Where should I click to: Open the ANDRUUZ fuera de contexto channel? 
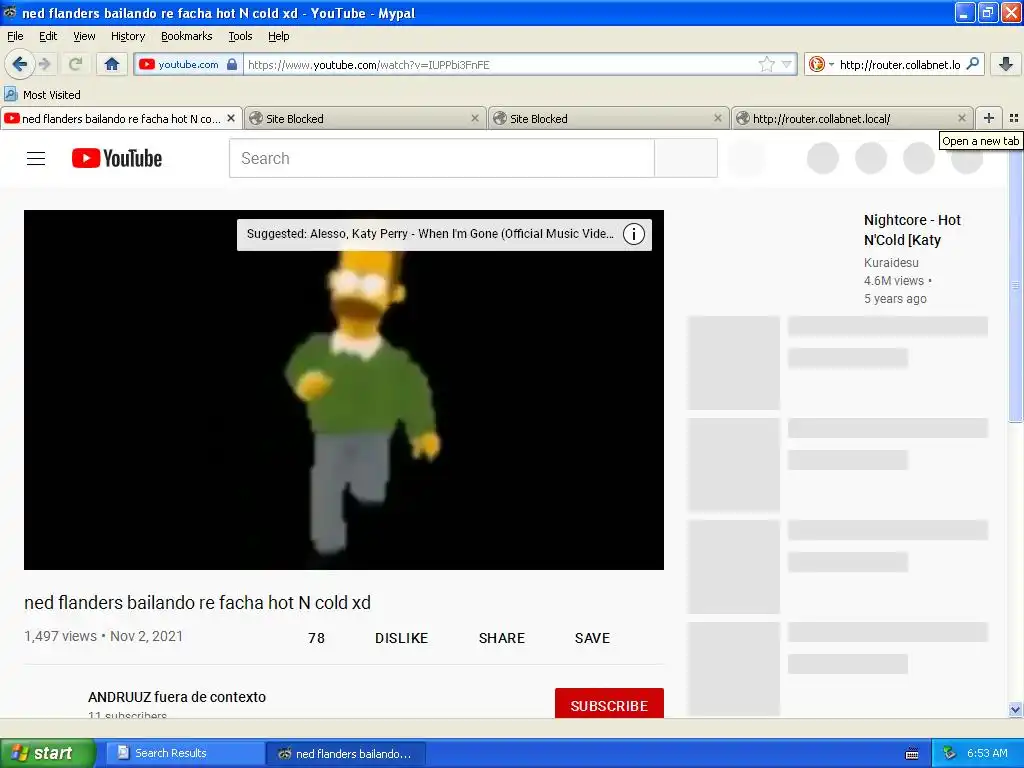(x=177, y=697)
